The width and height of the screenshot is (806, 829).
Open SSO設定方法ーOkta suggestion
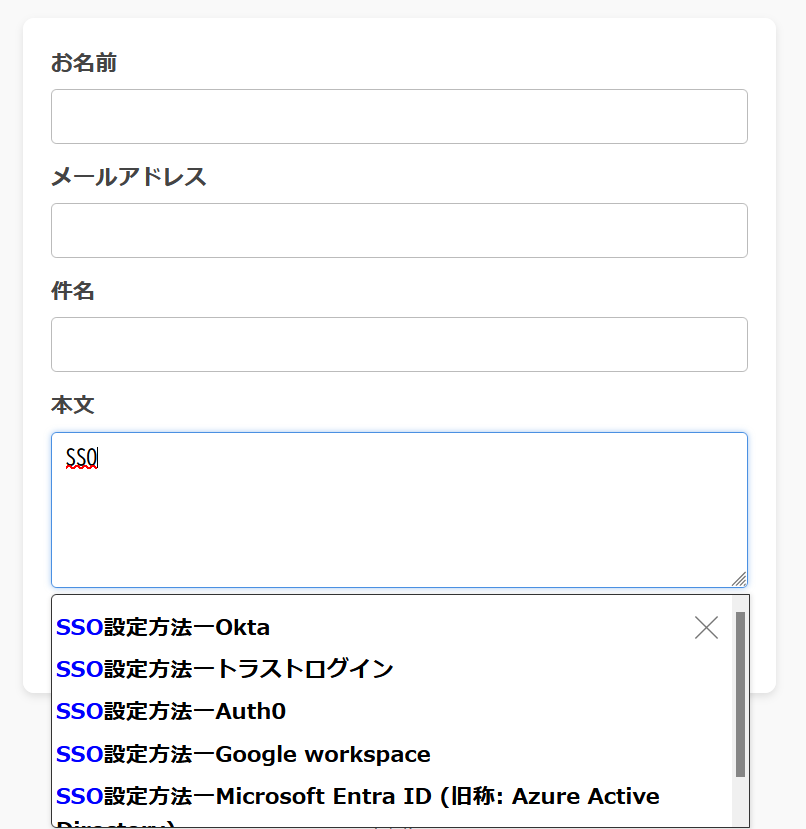coord(163,627)
